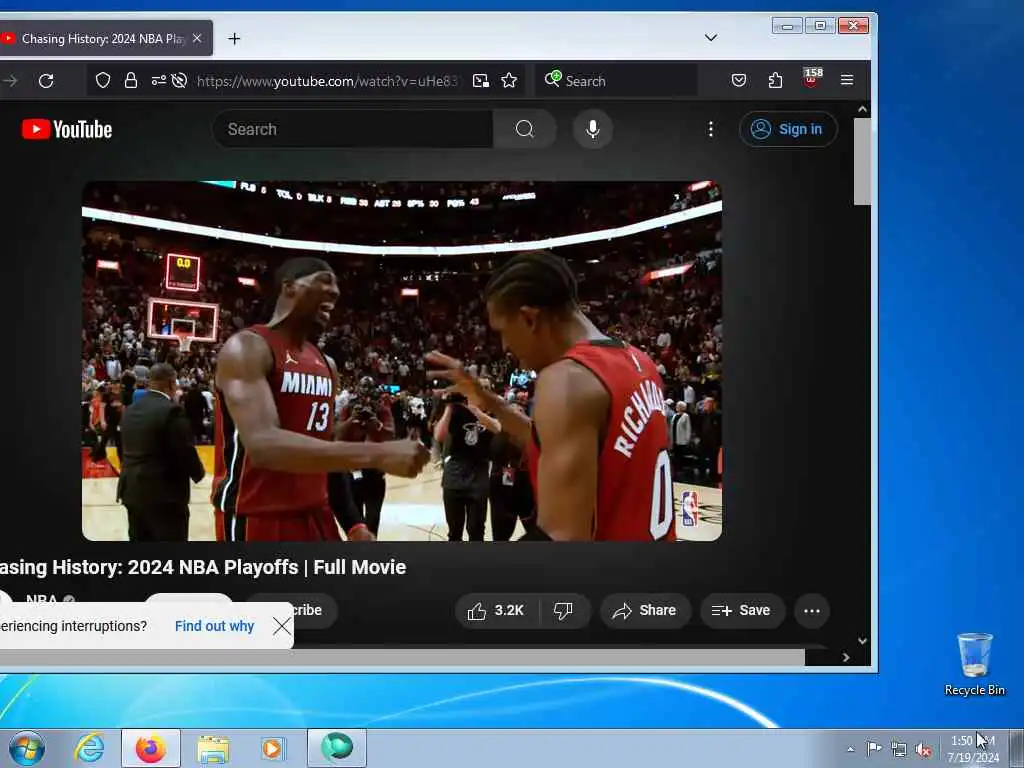Click the page vertical scrollbar thumb
This screenshot has height=768, width=1024.
(x=862, y=161)
